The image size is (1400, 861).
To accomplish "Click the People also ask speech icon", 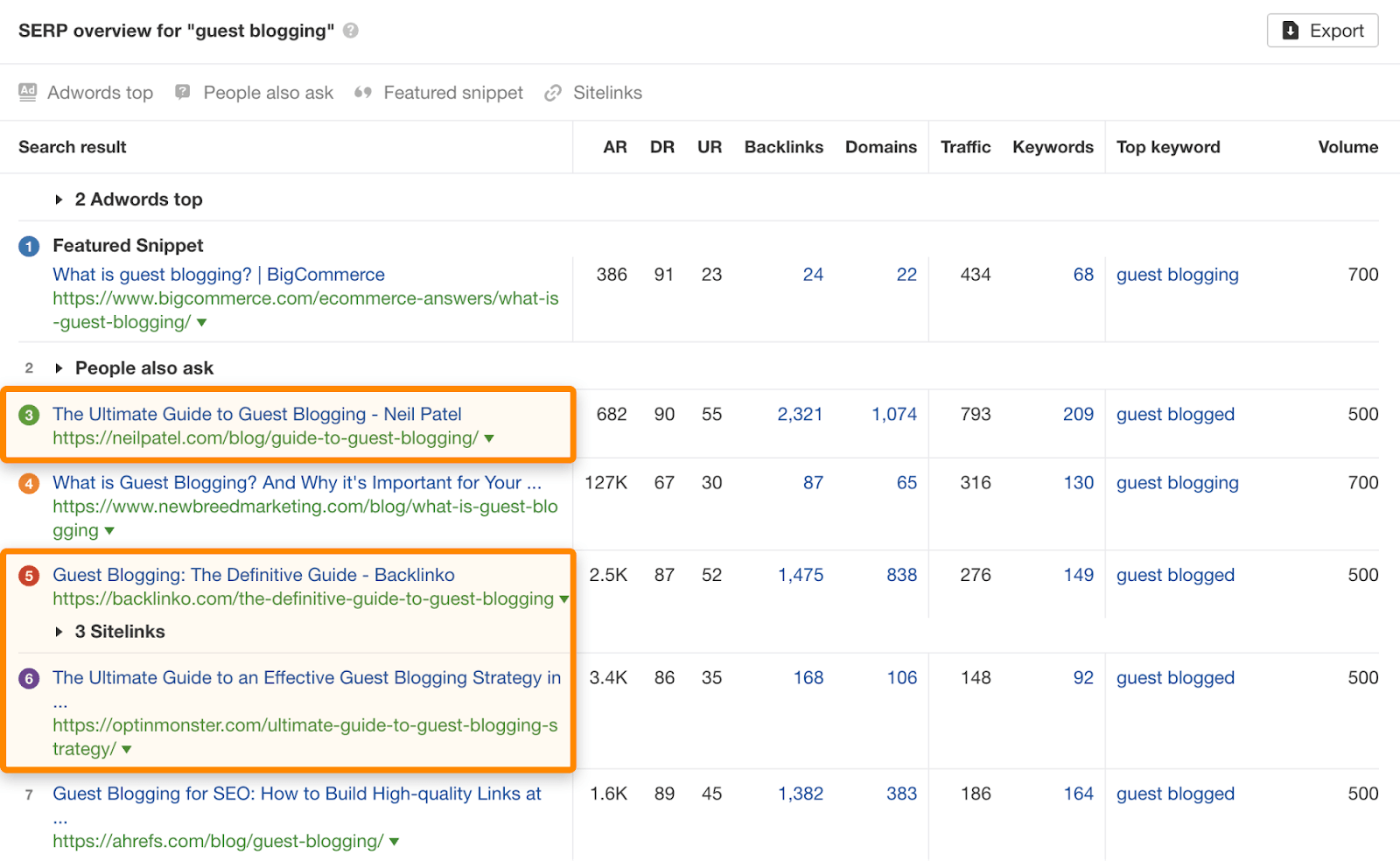I will 182,92.
